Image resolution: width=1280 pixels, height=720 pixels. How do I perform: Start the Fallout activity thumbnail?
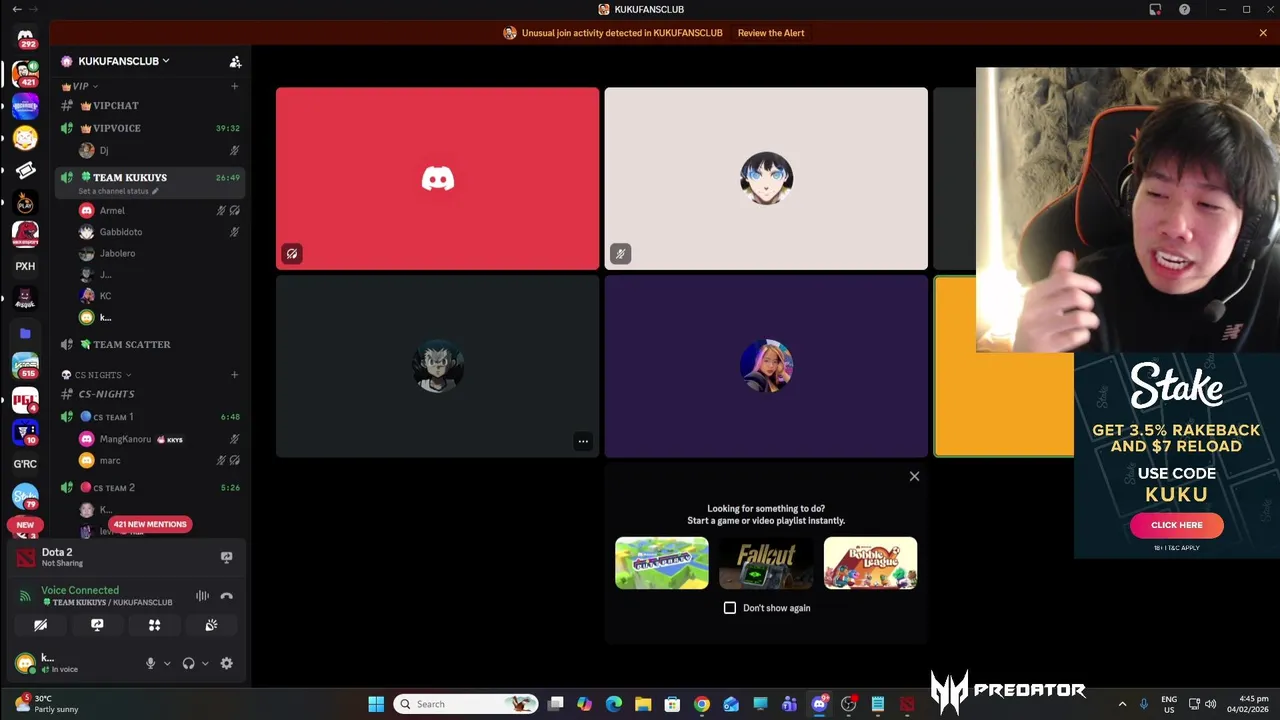point(766,563)
